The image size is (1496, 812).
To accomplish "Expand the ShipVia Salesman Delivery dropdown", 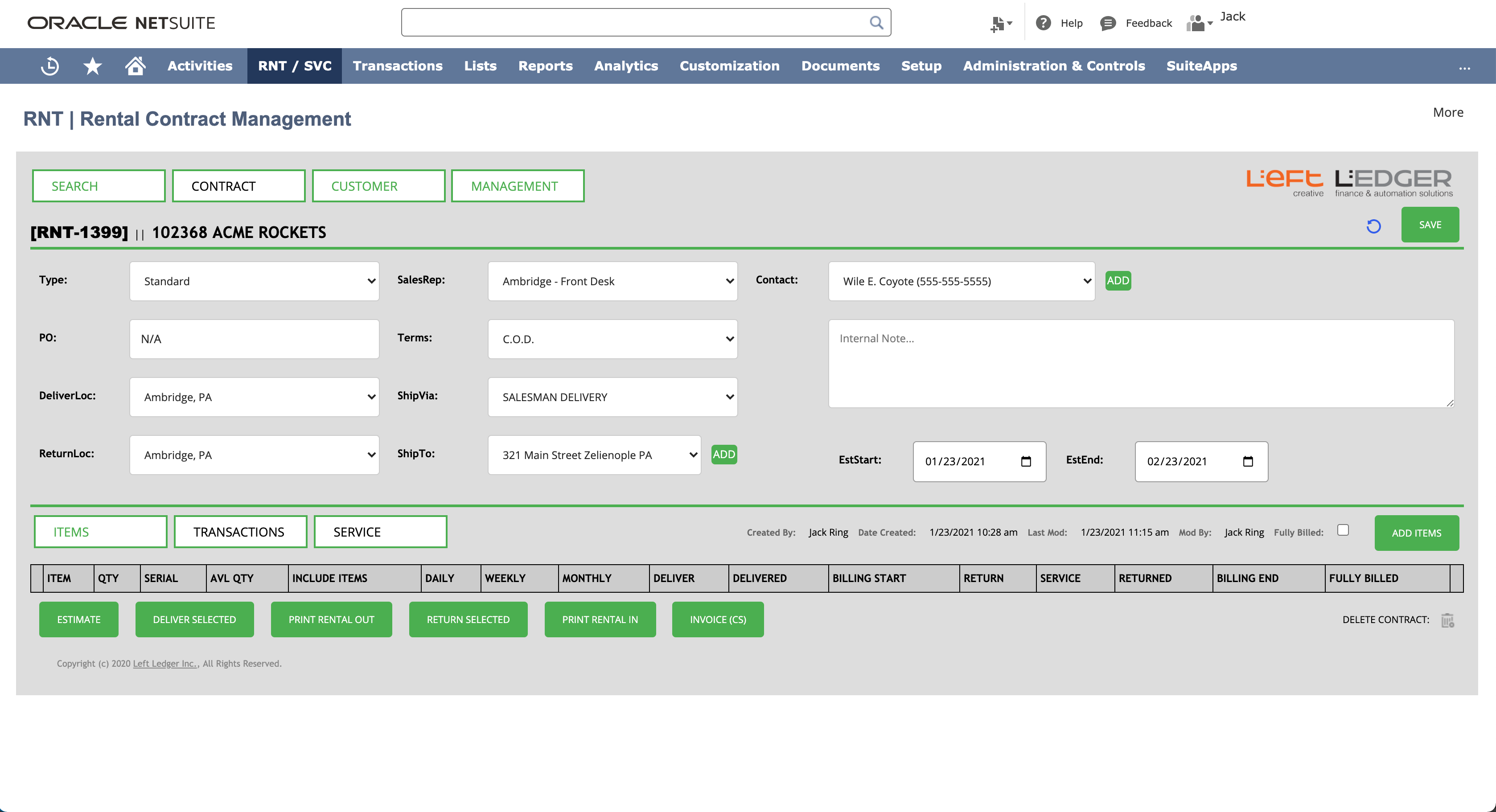I will (612, 397).
